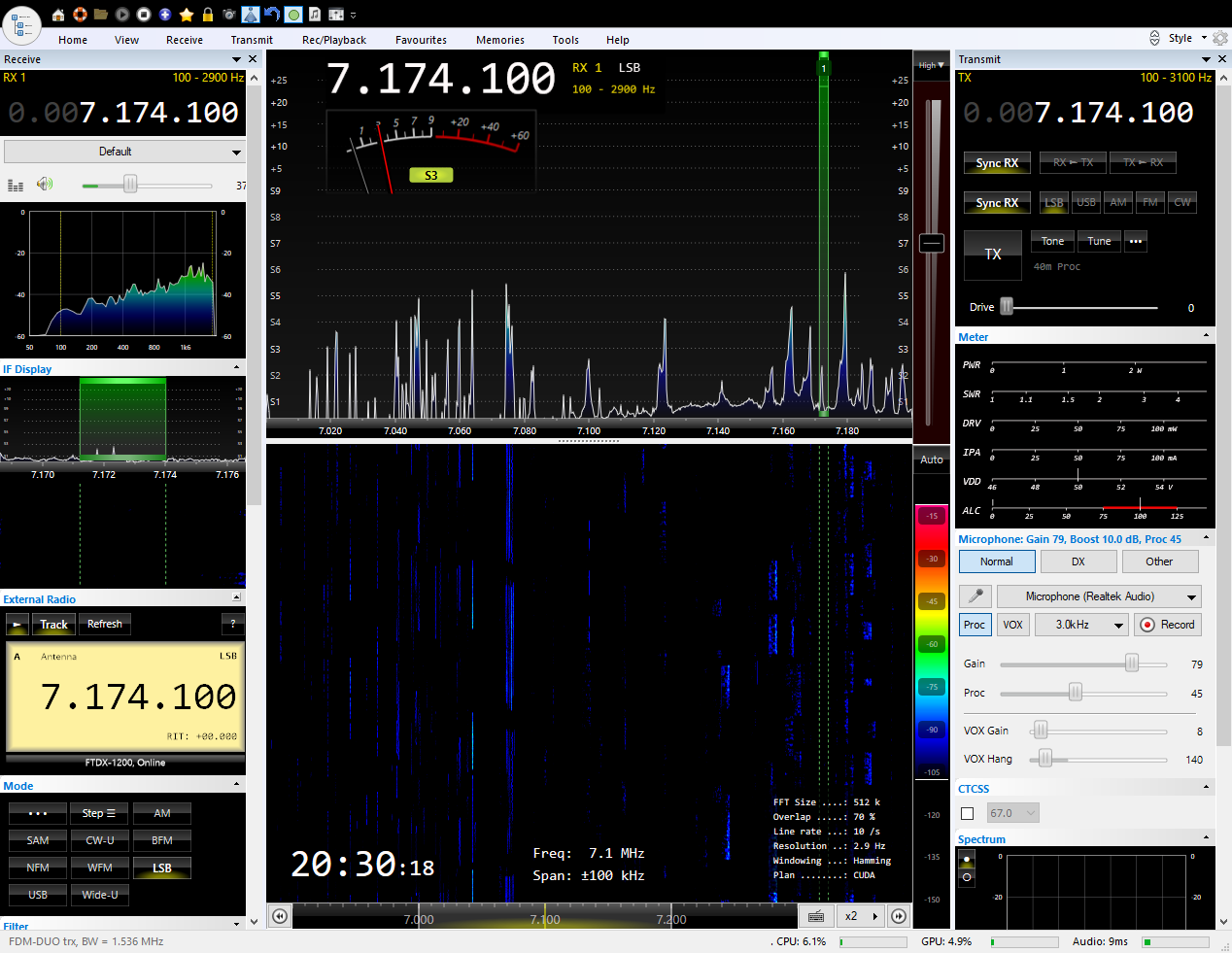Click the home icon in quick toolbar
This screenshot has width=1232, height=953.
[58, 15]
